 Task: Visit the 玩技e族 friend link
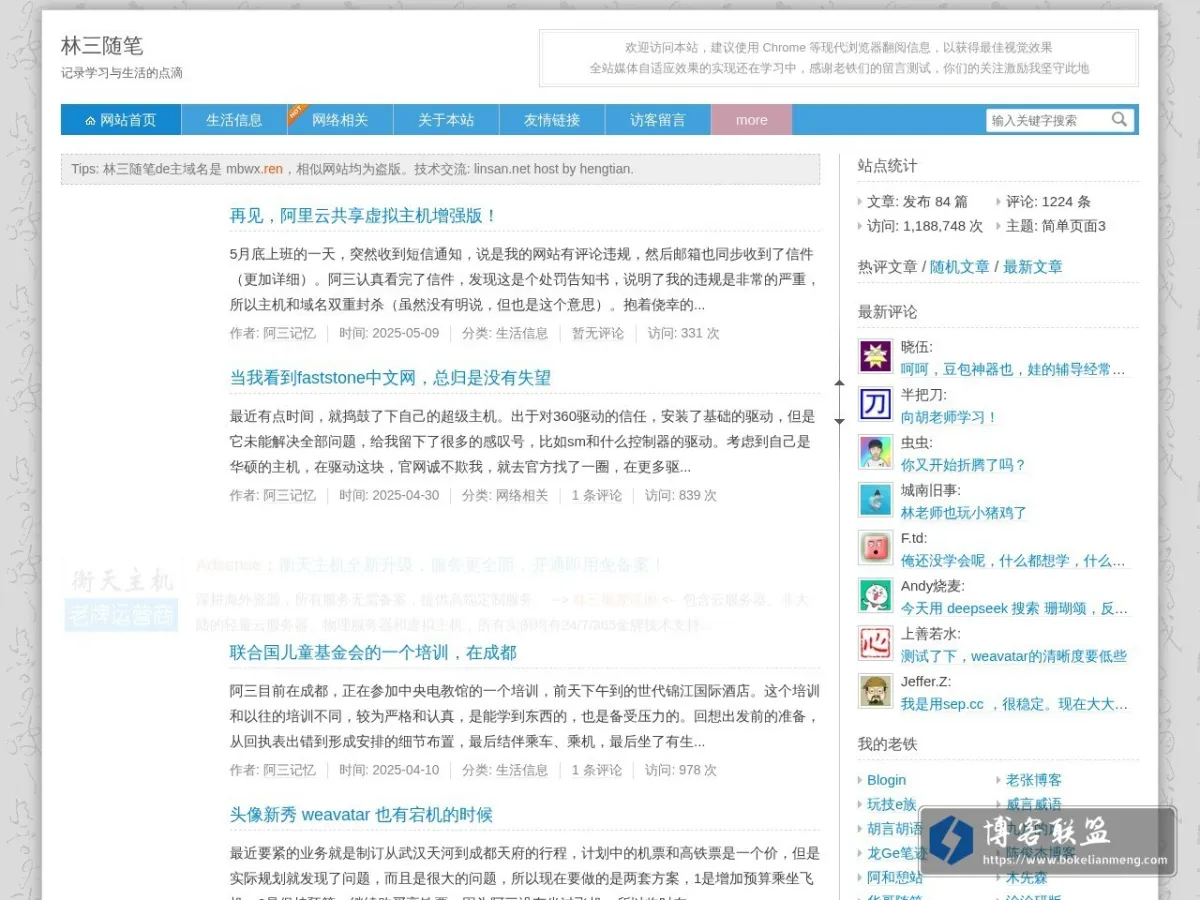click(892, 804)
